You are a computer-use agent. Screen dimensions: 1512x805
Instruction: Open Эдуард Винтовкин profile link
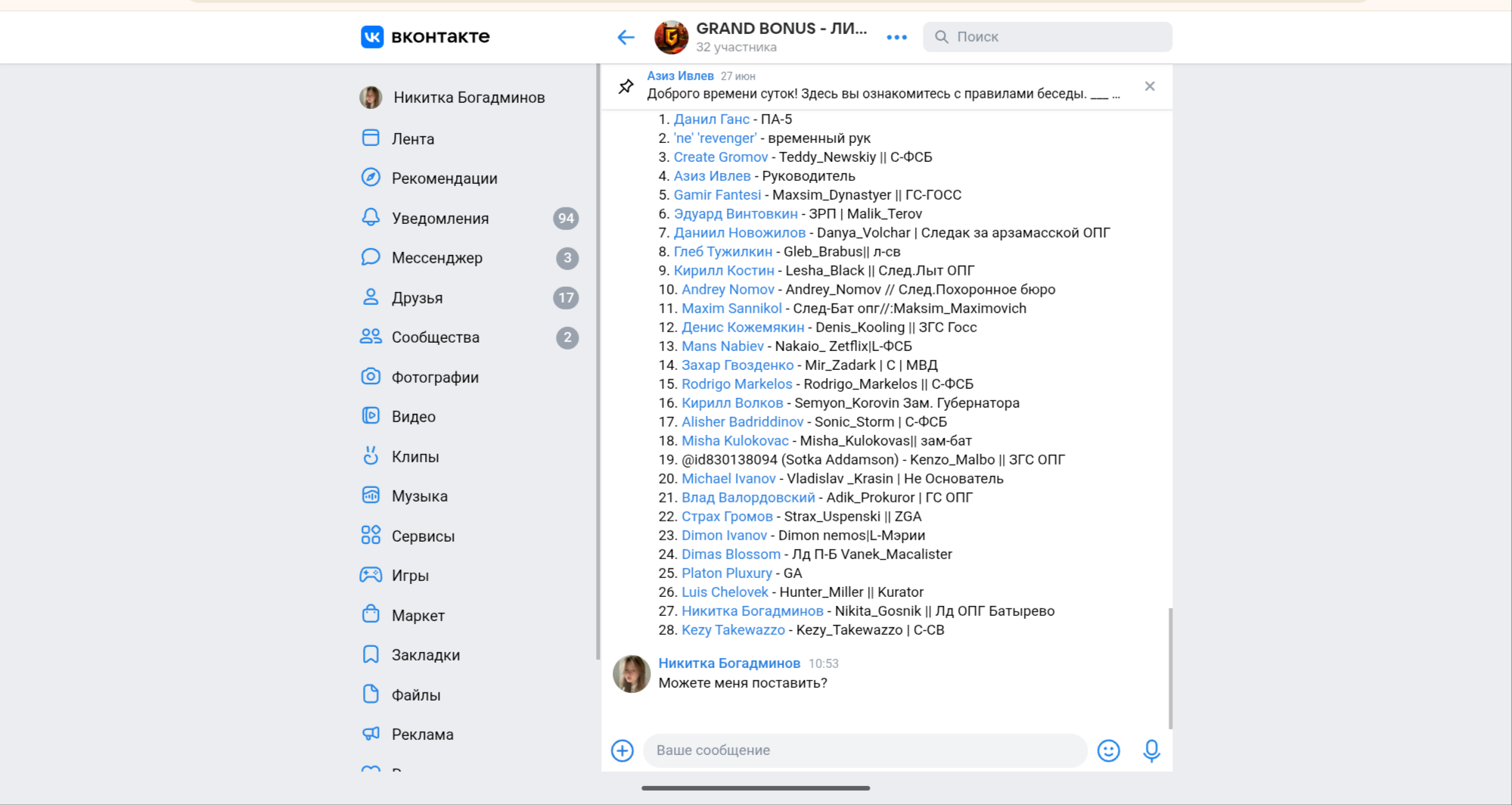coord(736,213)
